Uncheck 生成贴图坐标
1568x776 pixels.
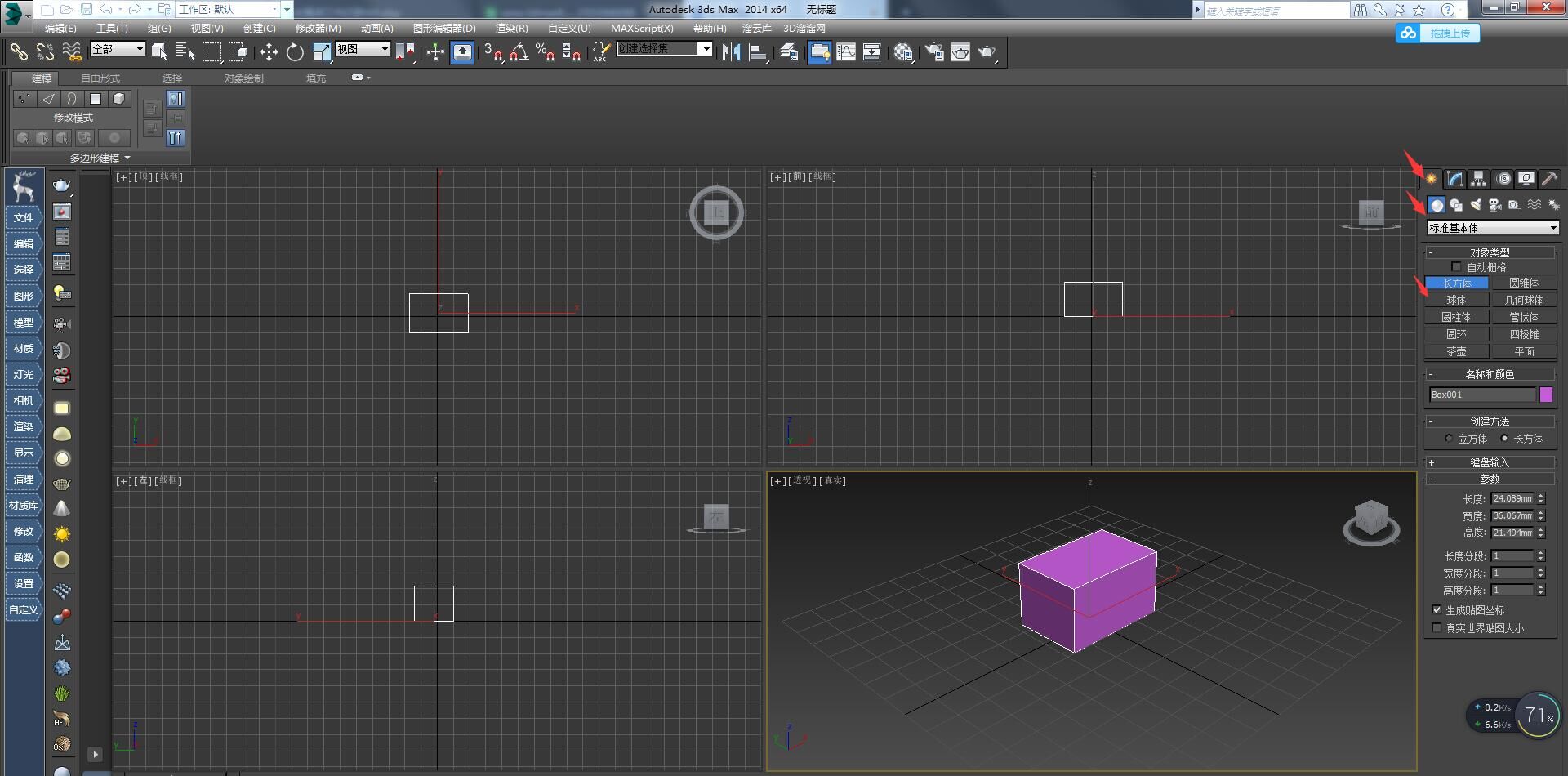[1437, 609]
